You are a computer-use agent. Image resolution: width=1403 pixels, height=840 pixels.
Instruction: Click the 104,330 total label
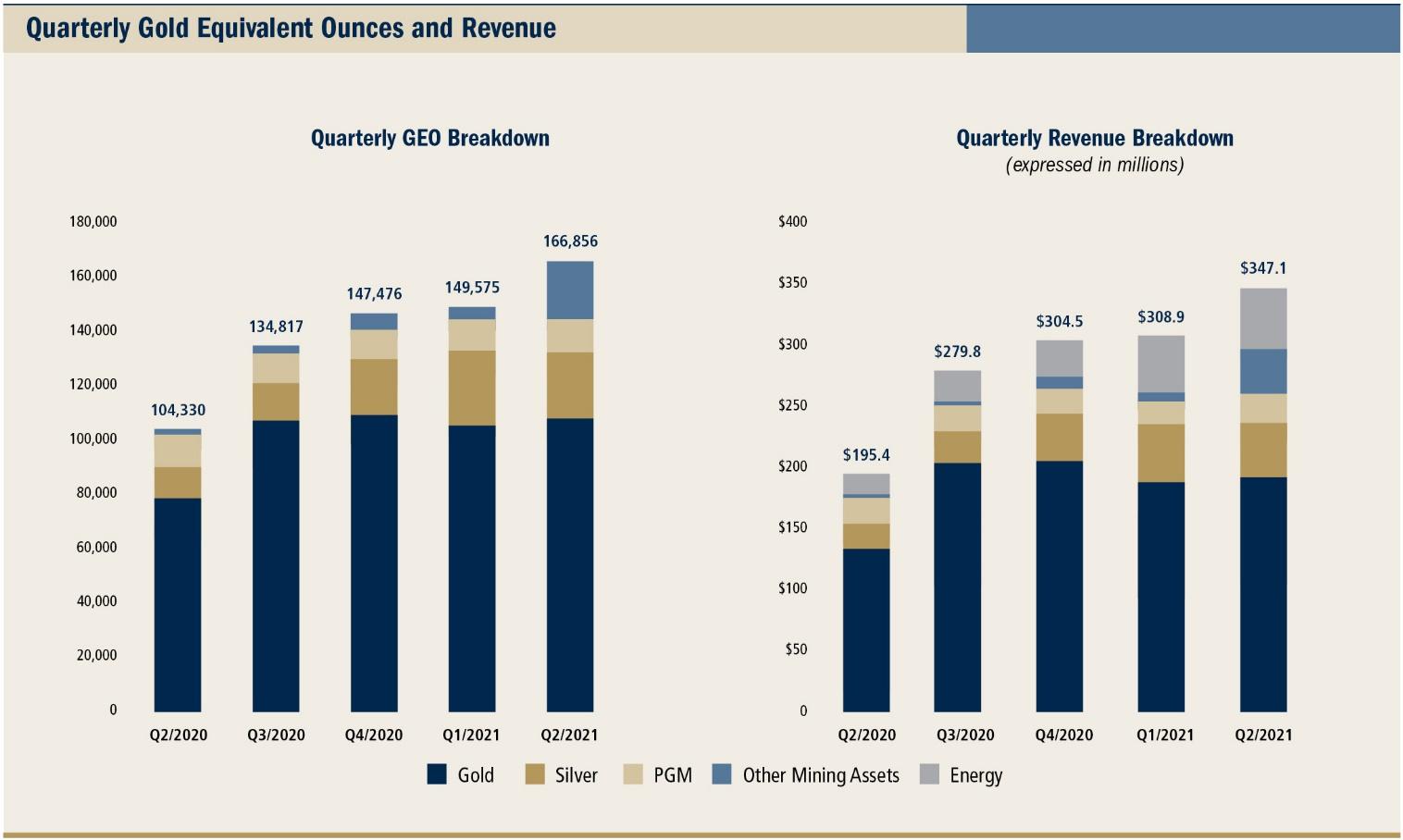click(178, 410)
